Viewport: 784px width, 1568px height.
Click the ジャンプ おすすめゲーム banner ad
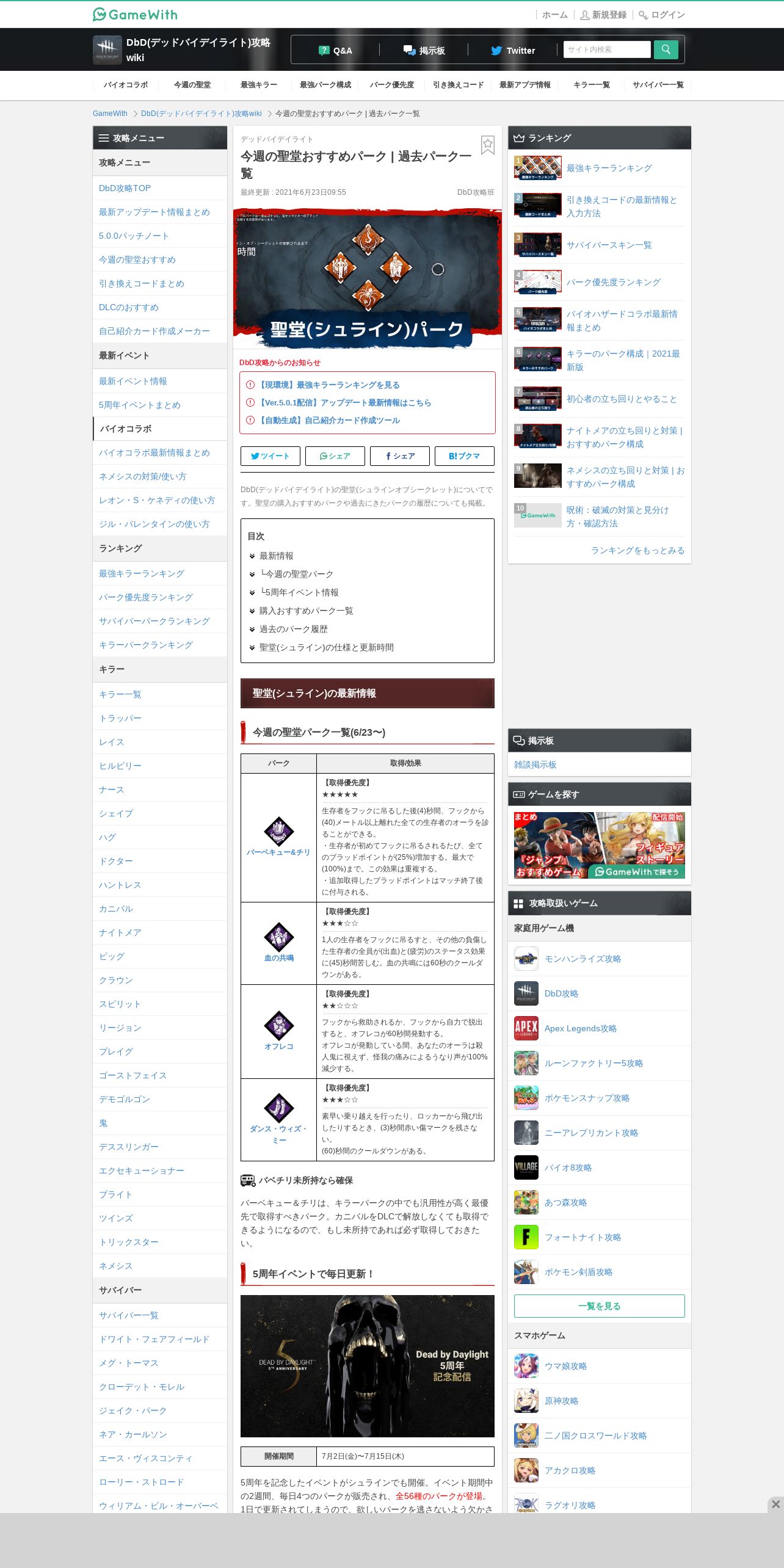[600, 845]
